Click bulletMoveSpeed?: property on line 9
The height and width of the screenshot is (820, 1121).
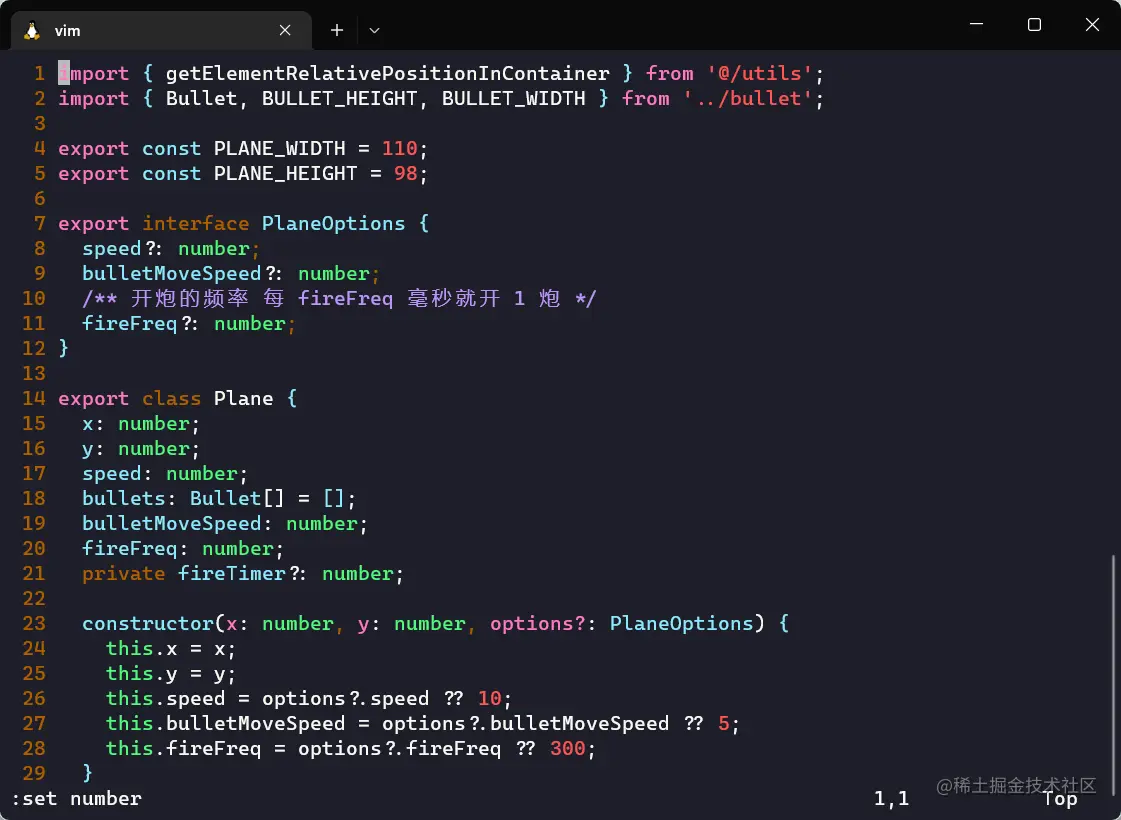point(183,274)
